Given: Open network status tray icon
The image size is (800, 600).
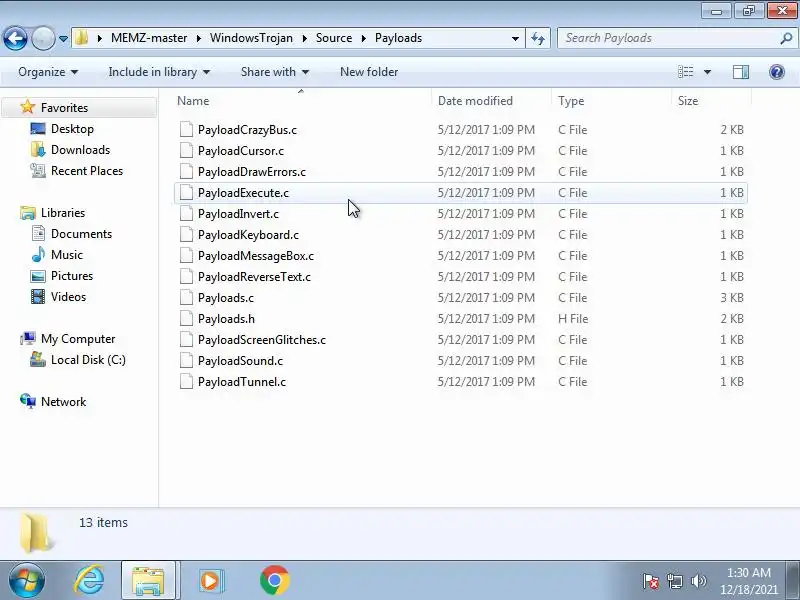Looking at the screenshot, I should (x=674, y=581).
